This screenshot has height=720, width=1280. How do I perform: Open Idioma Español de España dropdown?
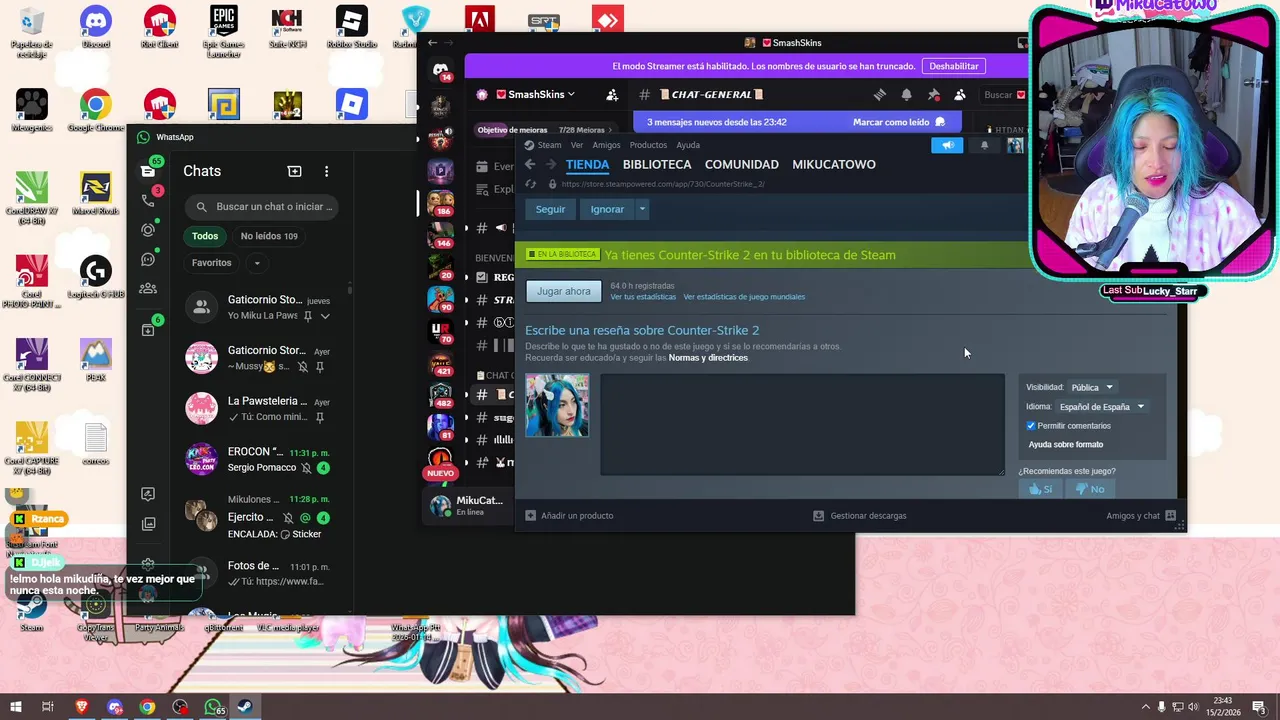pyautogui.click(x=1102, y=407)
